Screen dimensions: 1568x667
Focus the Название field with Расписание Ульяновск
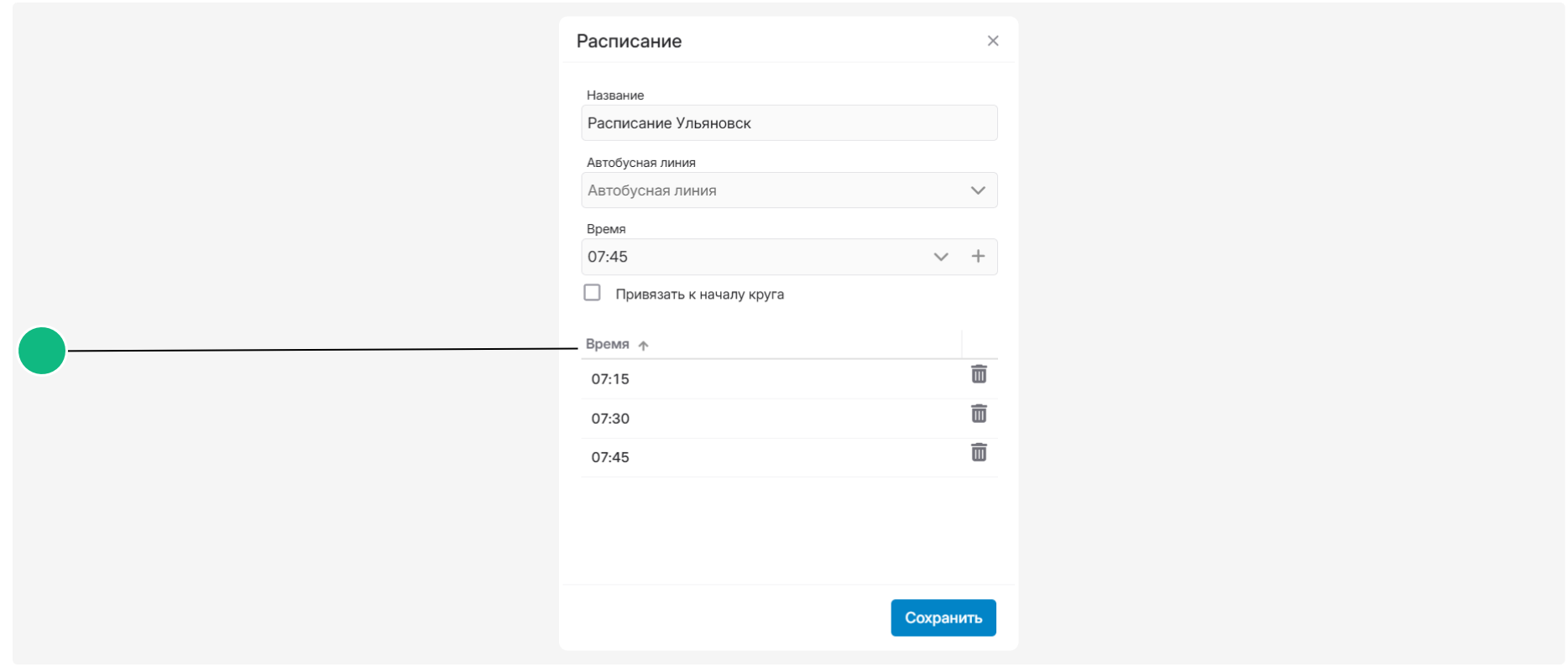point(789,122)
